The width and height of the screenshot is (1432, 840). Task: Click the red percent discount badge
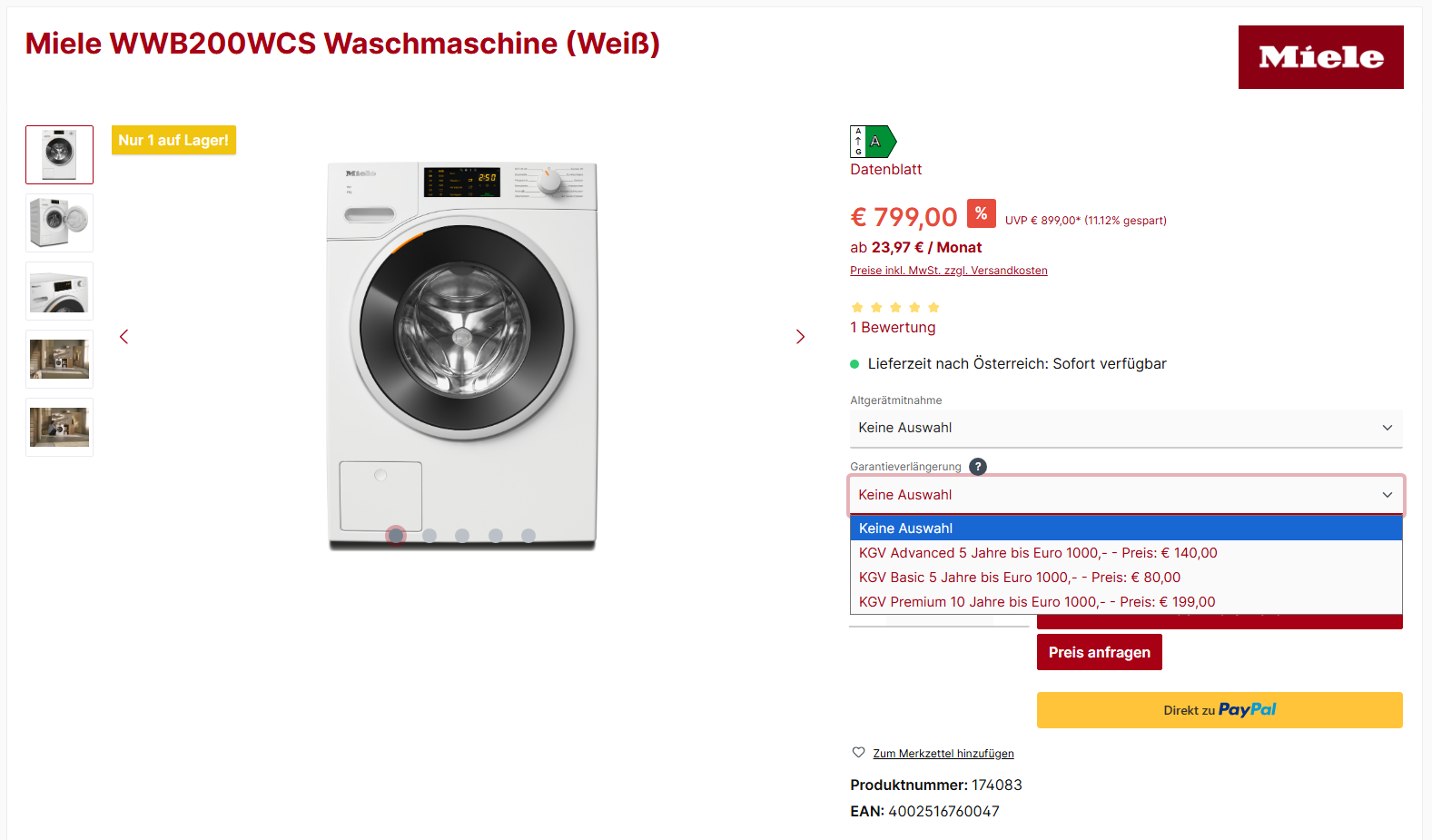(981, 213)
